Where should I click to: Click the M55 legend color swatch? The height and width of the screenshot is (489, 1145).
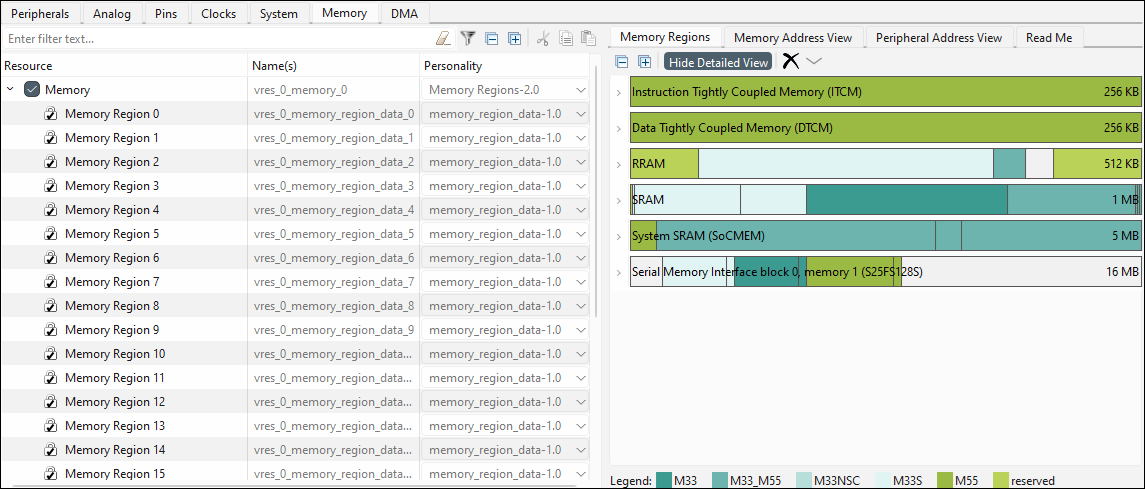[x=943, y=481]
